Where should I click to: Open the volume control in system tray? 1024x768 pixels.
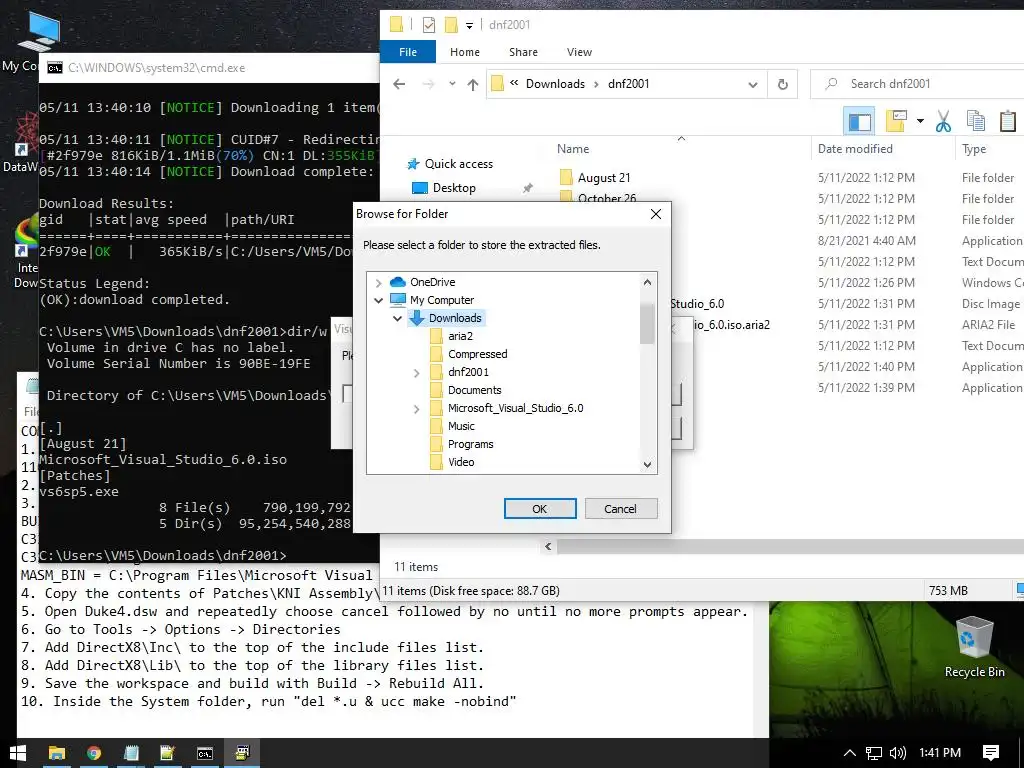coord(898,753)
